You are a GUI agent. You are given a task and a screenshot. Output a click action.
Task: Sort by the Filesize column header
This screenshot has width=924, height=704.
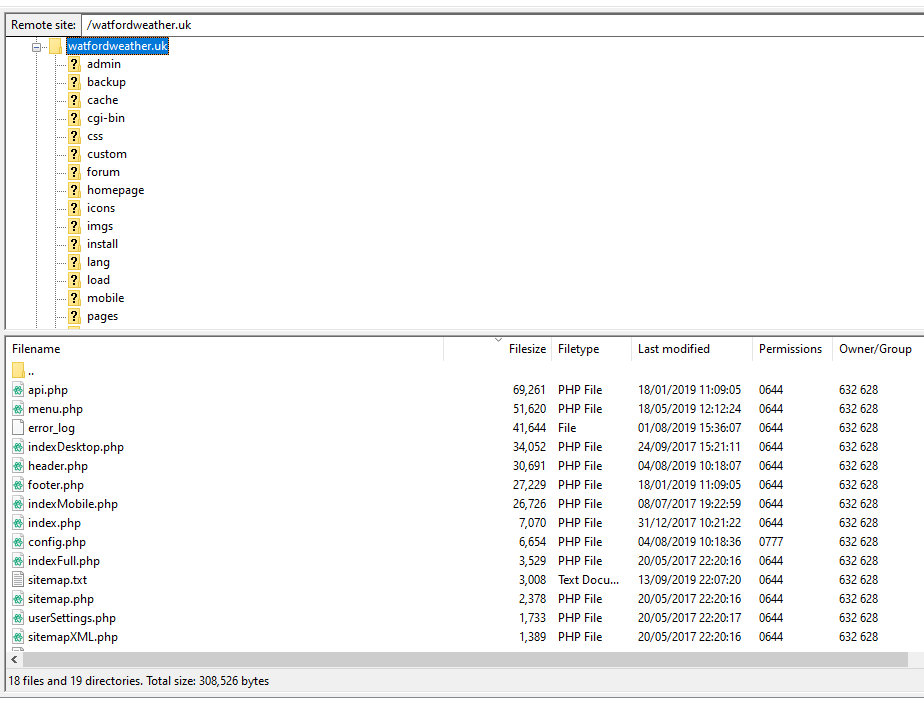click(x=497, y=349)
